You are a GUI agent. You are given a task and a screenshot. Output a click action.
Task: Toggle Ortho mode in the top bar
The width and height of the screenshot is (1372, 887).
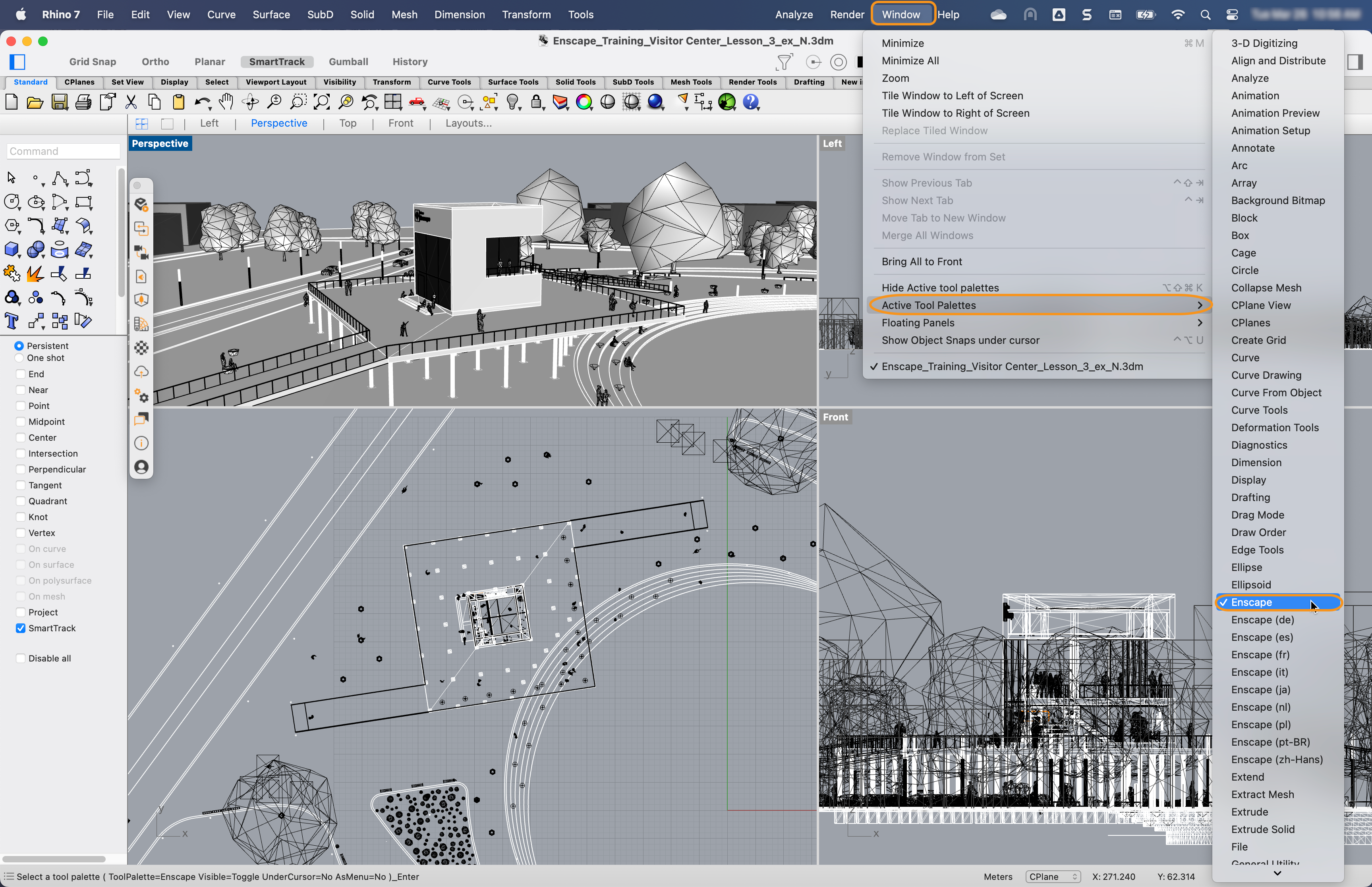pyautogui.click(x=155, y=62)
